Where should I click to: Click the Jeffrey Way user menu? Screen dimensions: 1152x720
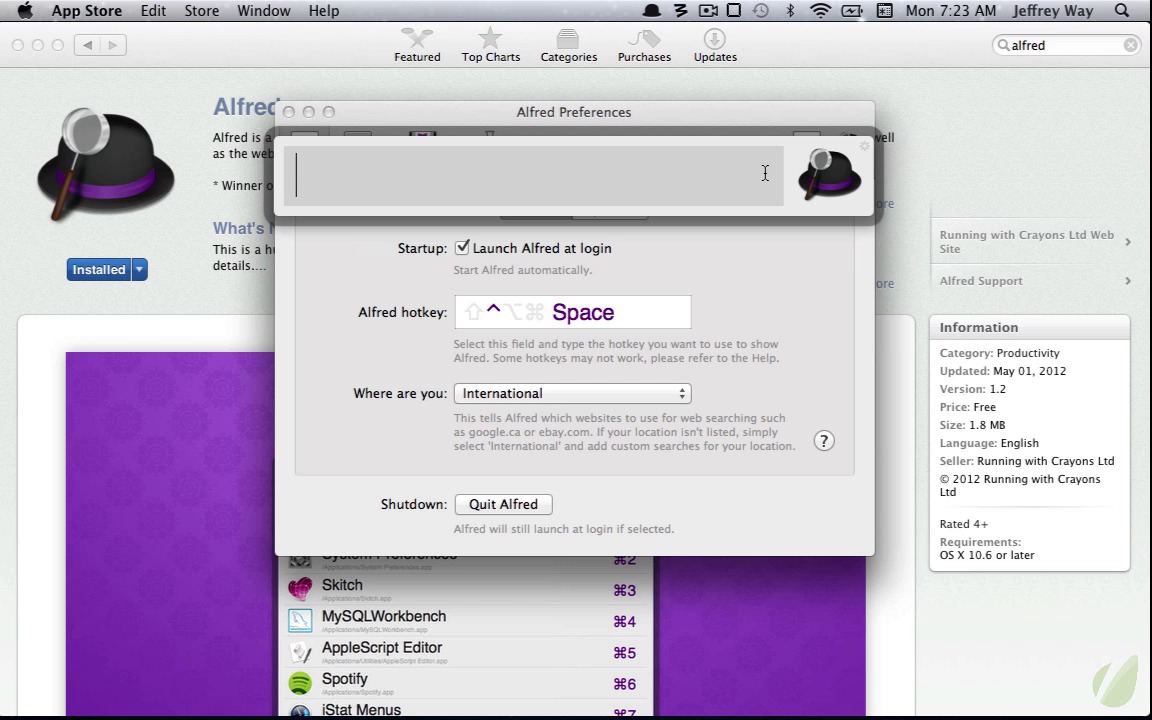[x=1053, y=10]
